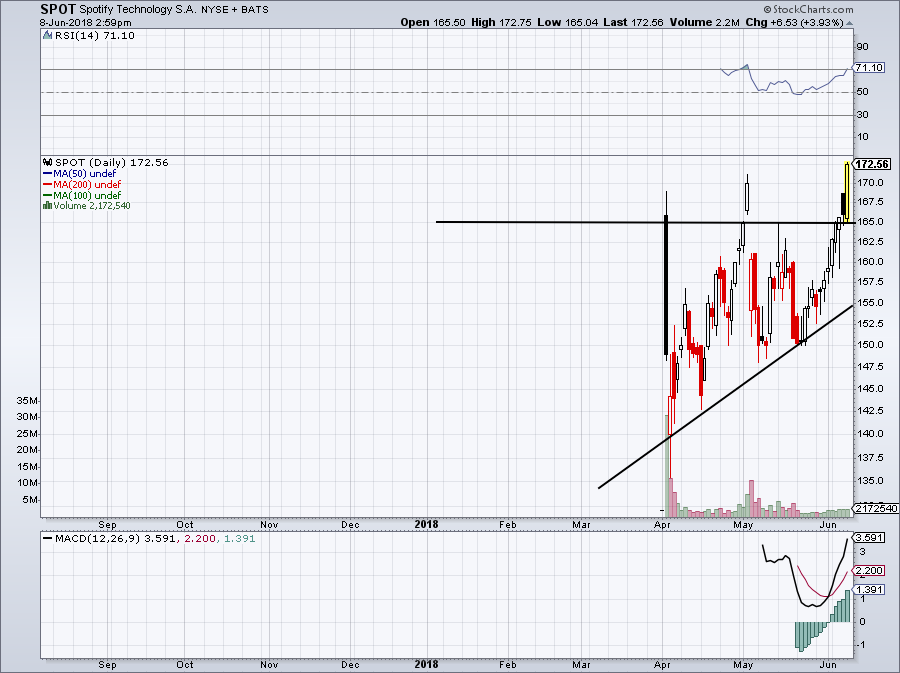Click the 2172540 volume value tag
Screen dimensions: 900x673
pyautogui.click(x=876, y=508)
